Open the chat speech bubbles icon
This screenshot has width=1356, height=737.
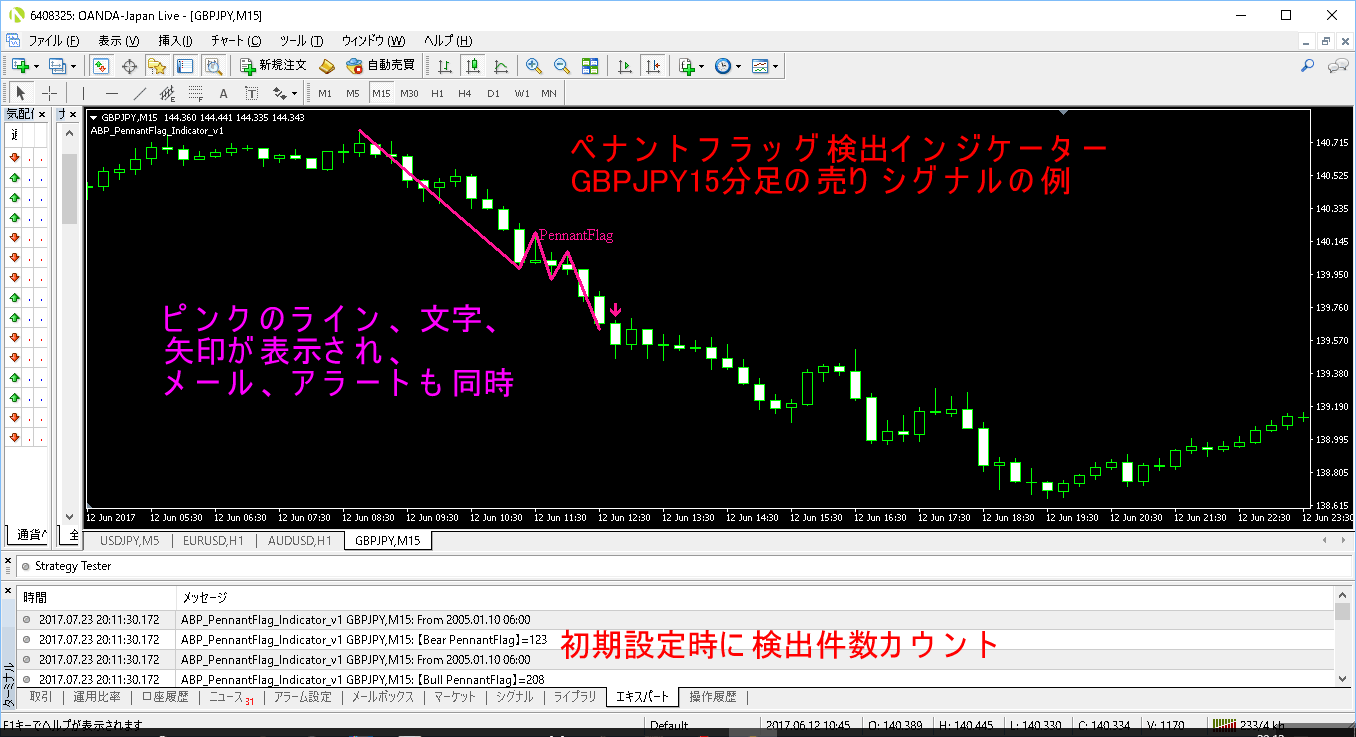1338,66
